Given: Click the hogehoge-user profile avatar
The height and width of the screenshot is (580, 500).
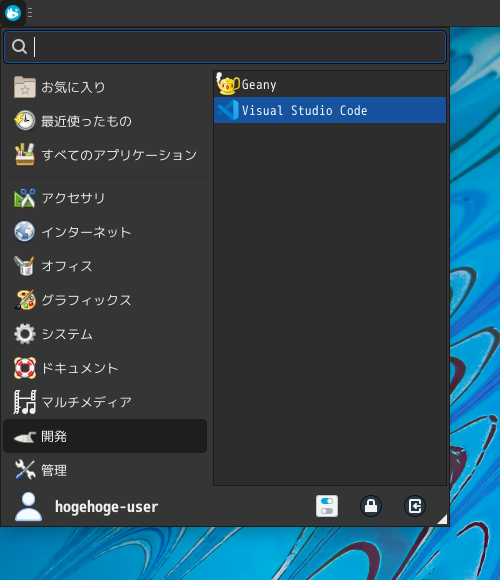Looking at the screenshot, I should coord(28,506).
